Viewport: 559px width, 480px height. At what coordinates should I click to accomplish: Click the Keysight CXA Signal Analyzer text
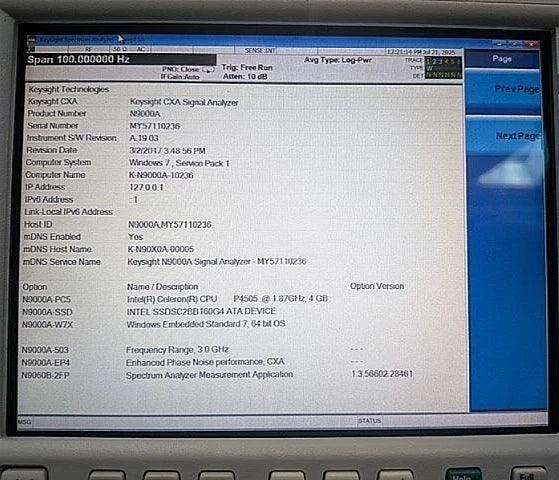click(x=184, y=102)
